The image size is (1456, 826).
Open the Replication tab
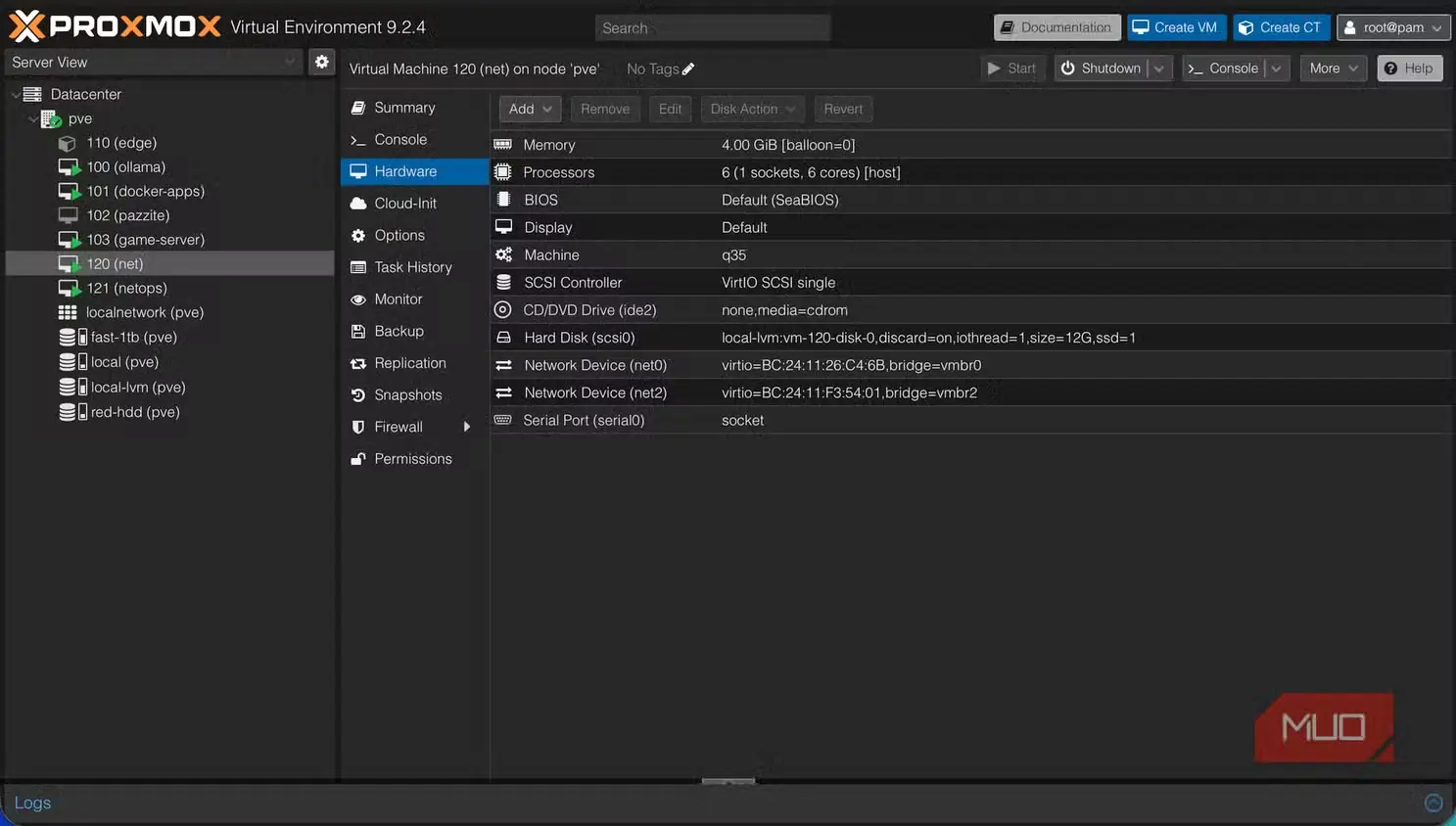point(415,363)
